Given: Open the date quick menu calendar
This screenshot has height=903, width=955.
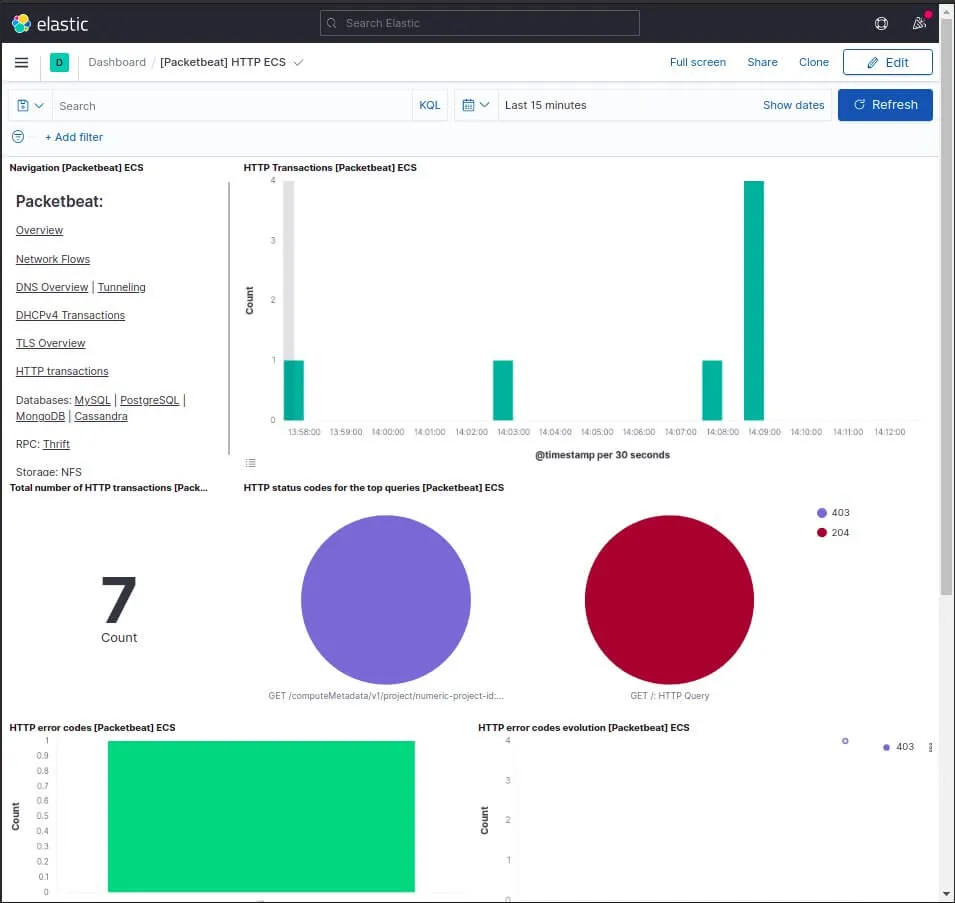Looking at the screenshot, I should (476, 105).
